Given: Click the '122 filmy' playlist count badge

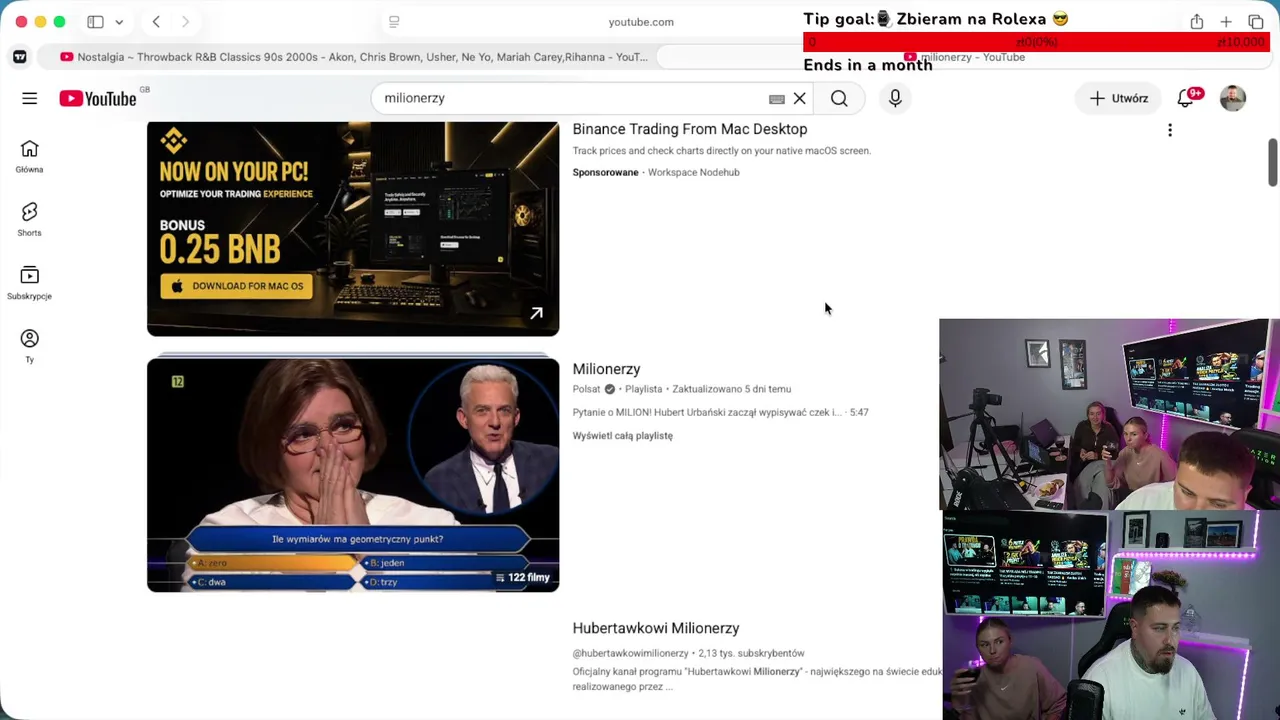Looking at the screenshot, I should [524, 577].
